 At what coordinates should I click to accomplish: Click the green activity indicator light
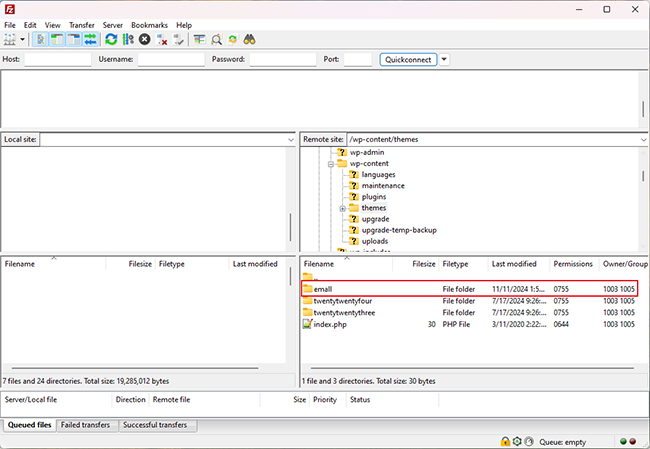[623, 442]
